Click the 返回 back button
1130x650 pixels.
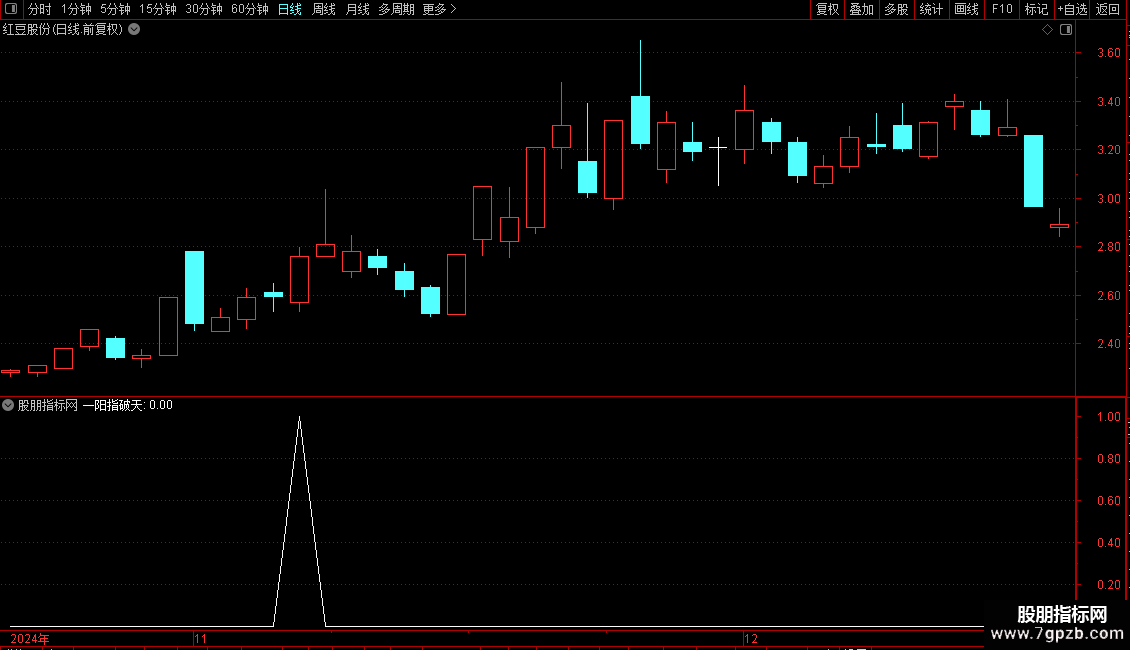[1108, 9]
